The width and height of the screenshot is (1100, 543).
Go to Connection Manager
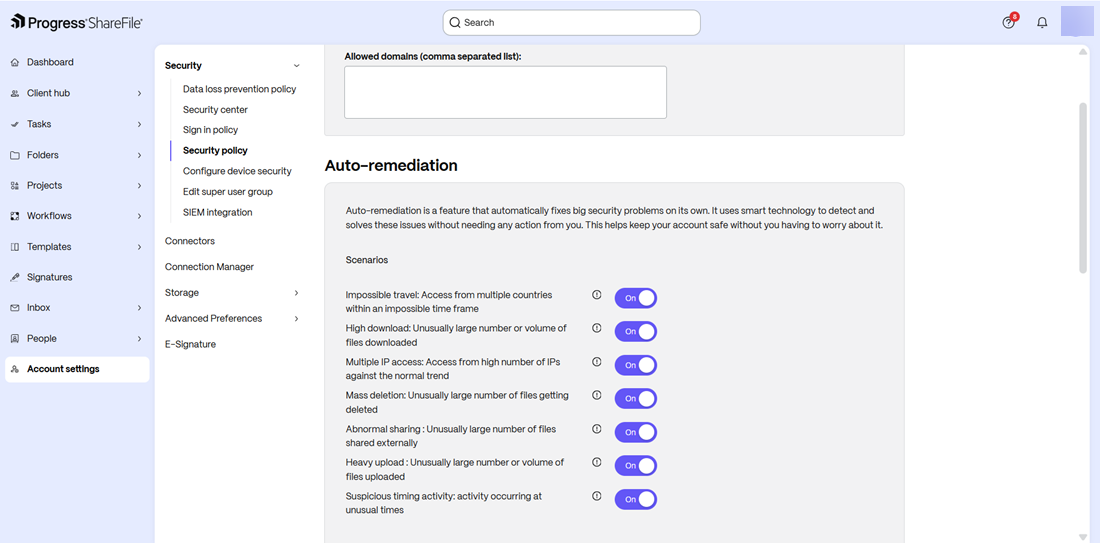click(x=209, y=267)
